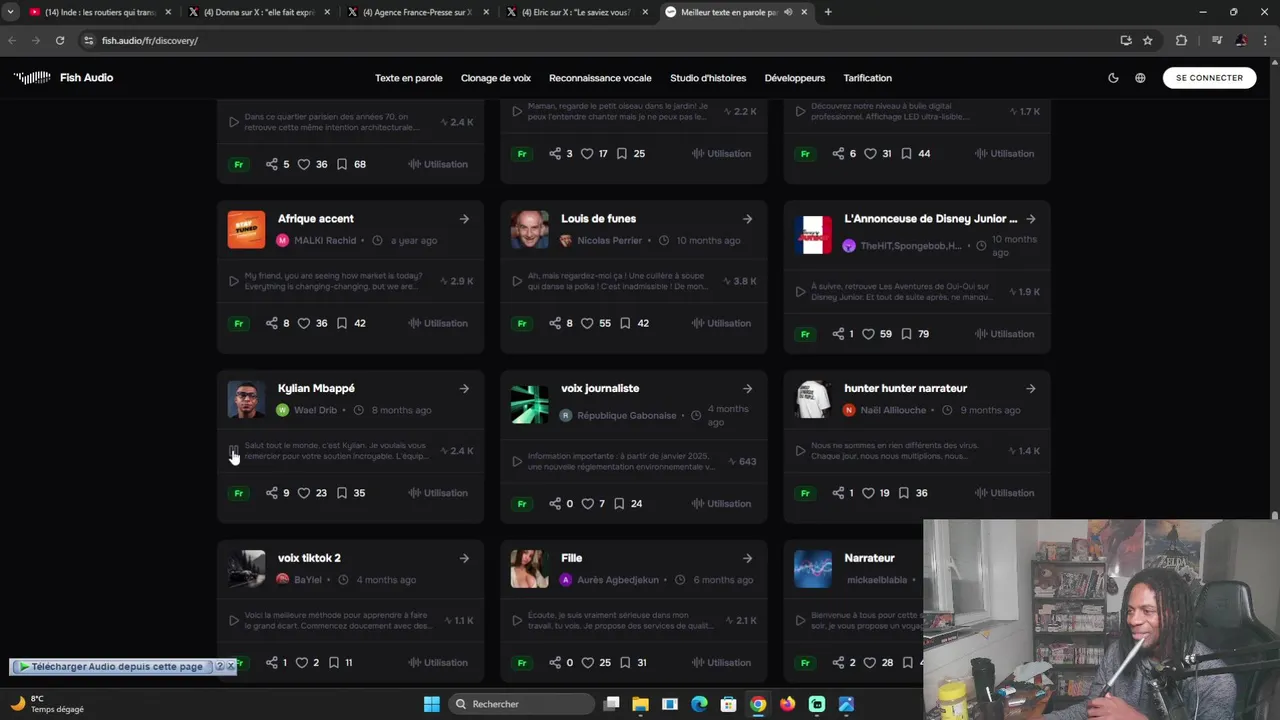Screen dimensions: 1280x720
Task: Like the Afrique accent voice
Action: click(x=304, y=323)
